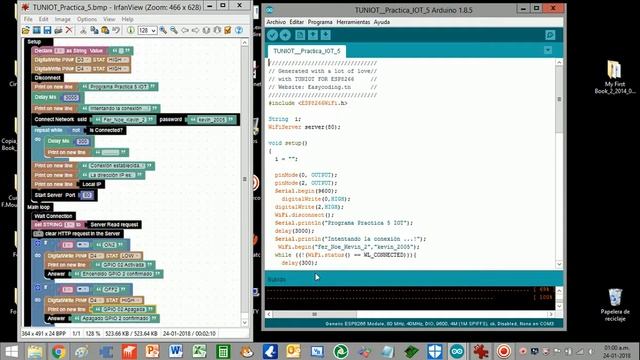
Task: Click Serial.begin(9600) code line
Action: pos(306,191)
